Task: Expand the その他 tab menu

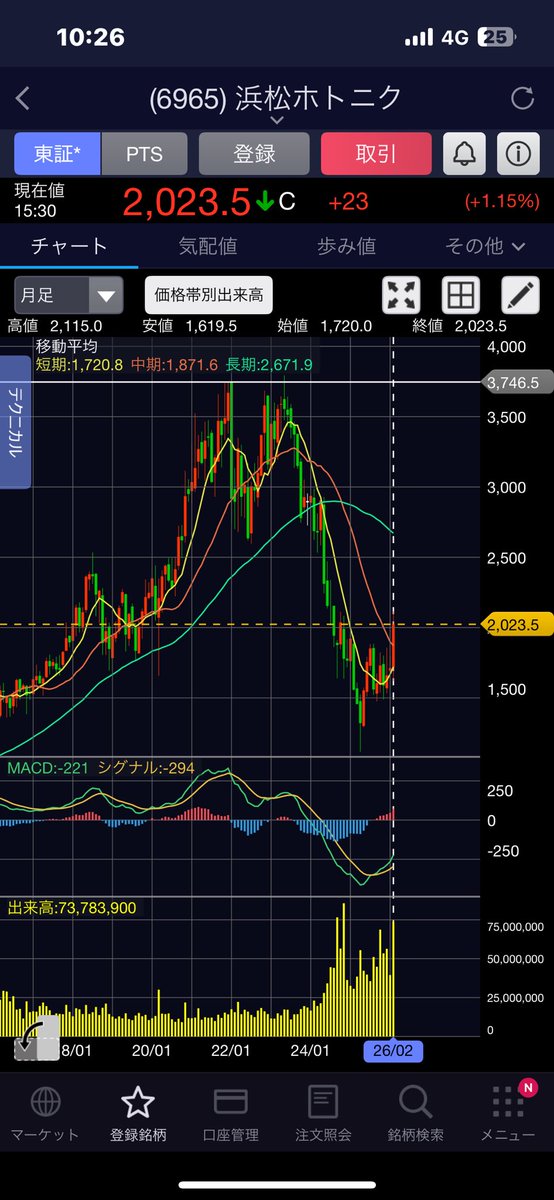Action: (x=485, y=245)
